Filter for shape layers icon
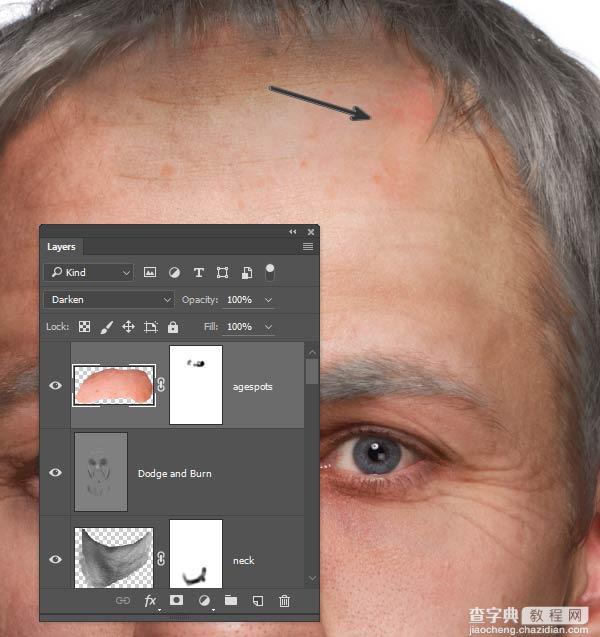 tap(222, 272)
